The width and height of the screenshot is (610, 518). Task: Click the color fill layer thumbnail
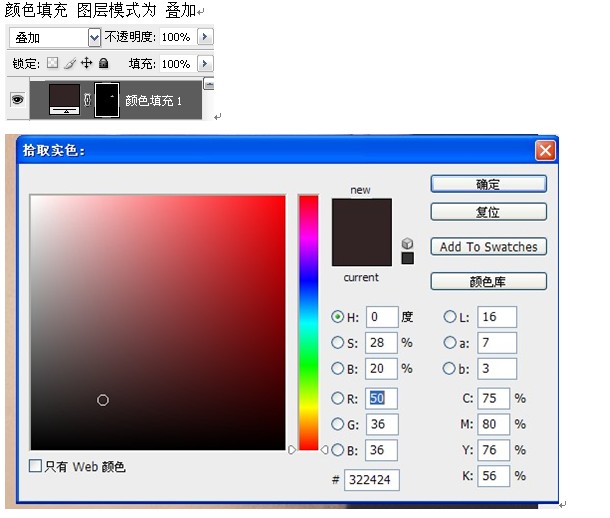(x=64, y=99)
